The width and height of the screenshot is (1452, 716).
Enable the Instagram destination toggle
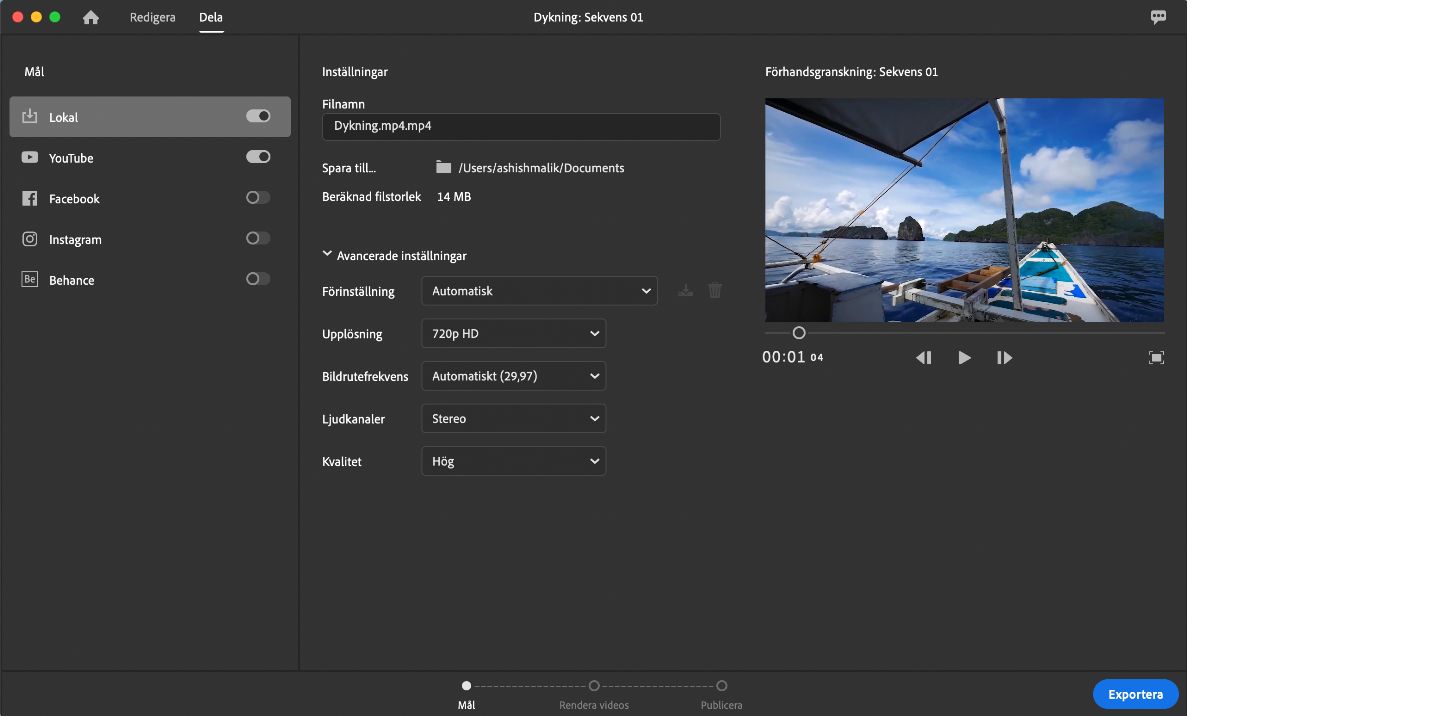258,238
